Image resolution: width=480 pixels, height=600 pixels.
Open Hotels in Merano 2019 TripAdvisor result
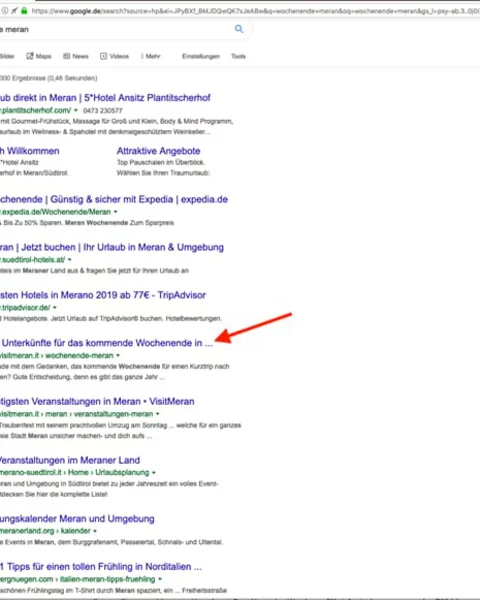pos(103,295)
